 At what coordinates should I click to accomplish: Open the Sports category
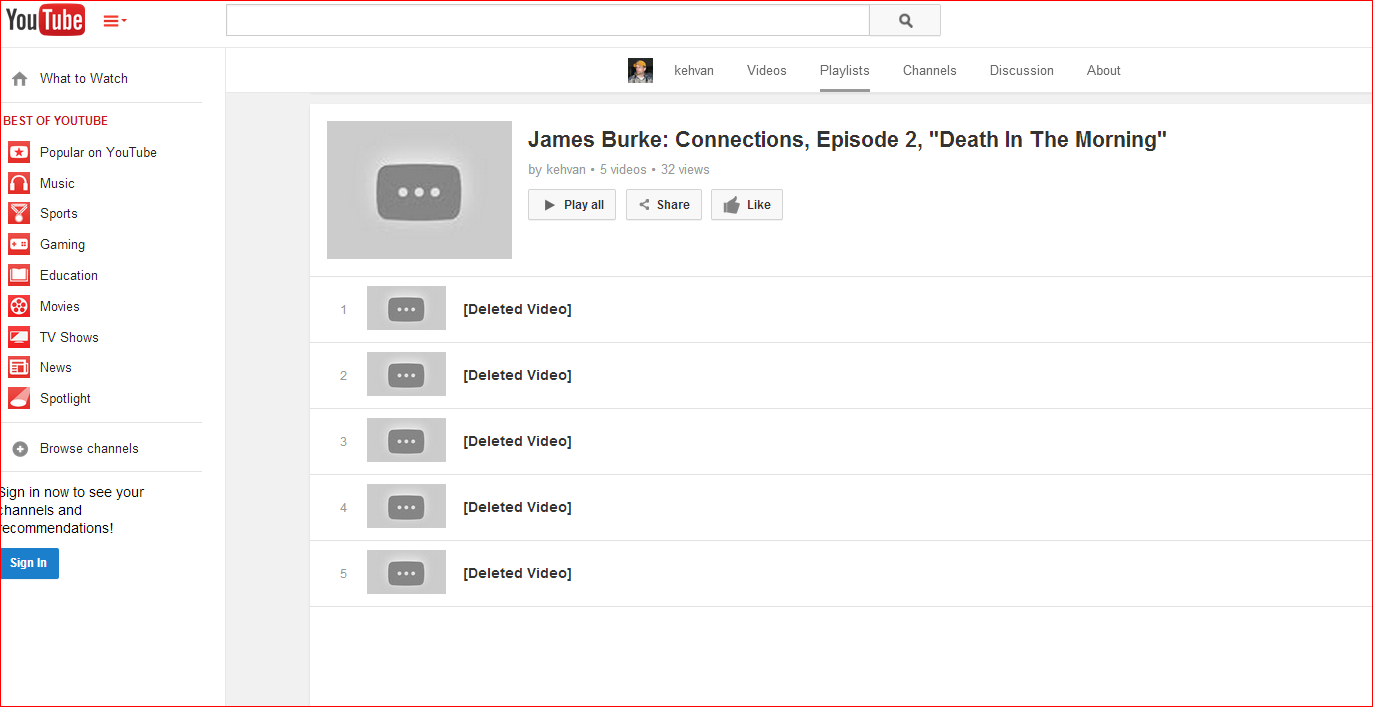(59, 213)
